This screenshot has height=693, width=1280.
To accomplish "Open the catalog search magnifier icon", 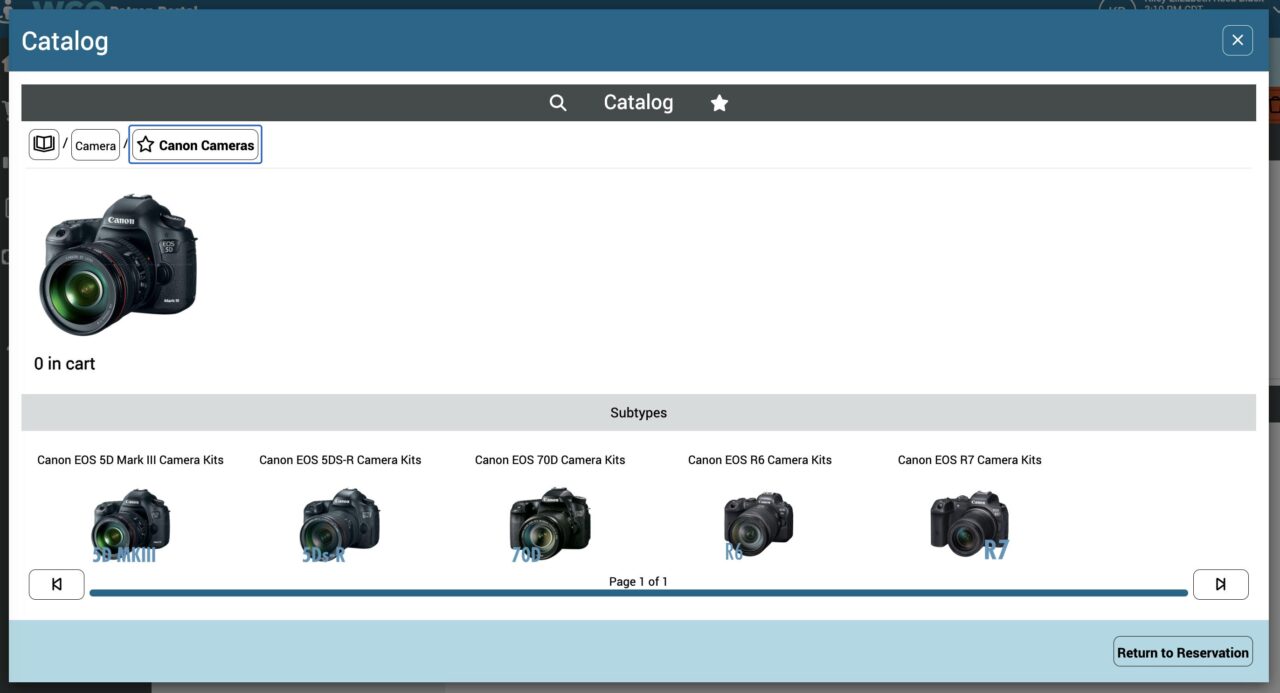I will (x=558, y=102).
